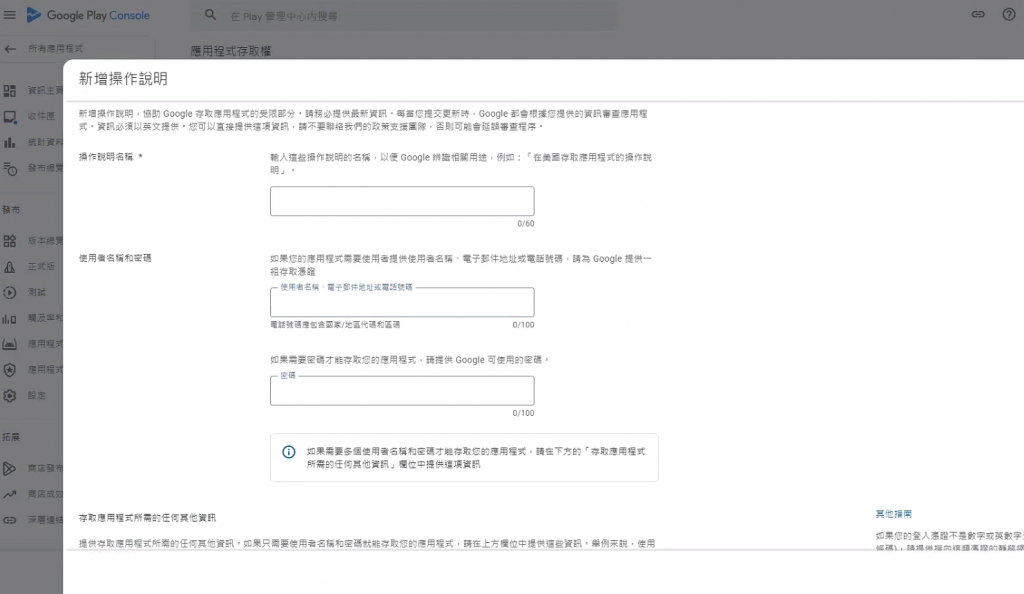Open 版本總覽 icon in sidebar
The width and height of the screenshot is (1024, 594).
[x=10, y=241]
